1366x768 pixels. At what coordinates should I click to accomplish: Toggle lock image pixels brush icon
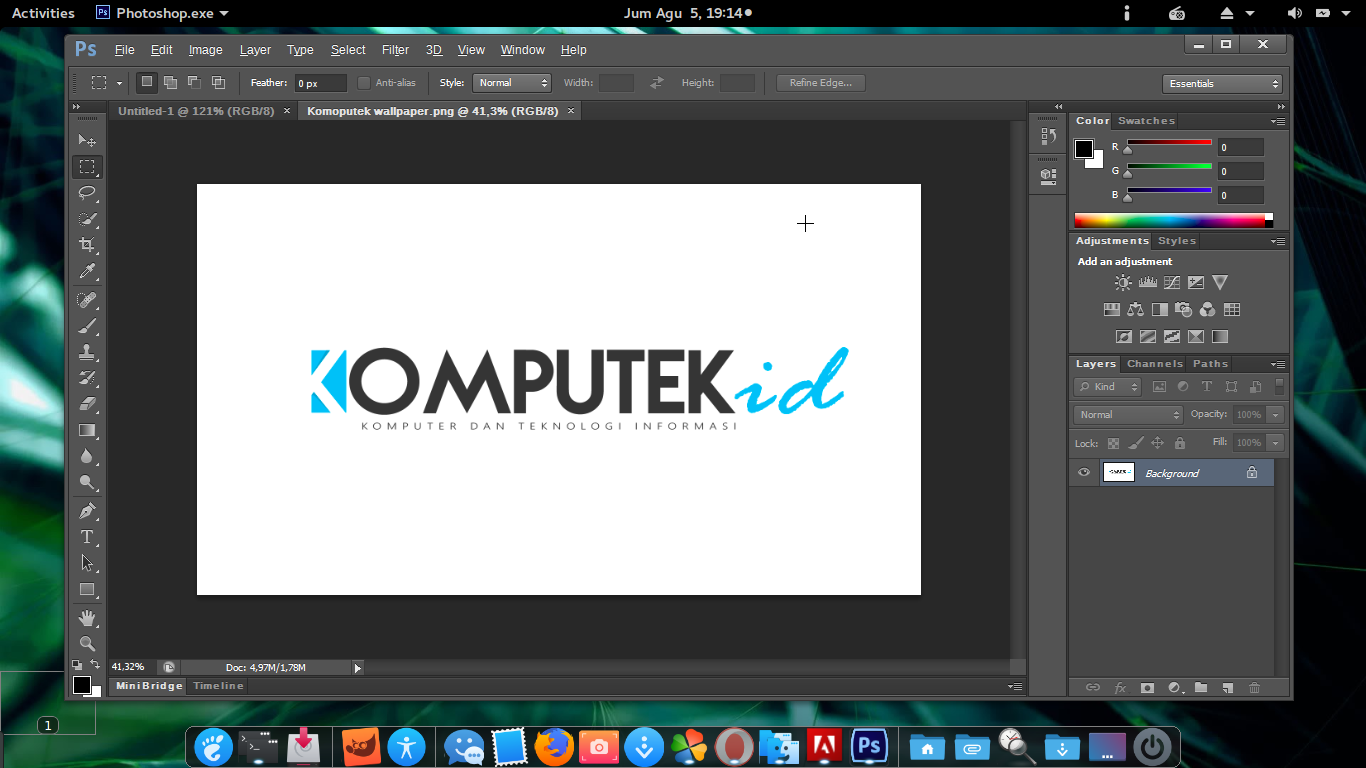pos(1135,443)
